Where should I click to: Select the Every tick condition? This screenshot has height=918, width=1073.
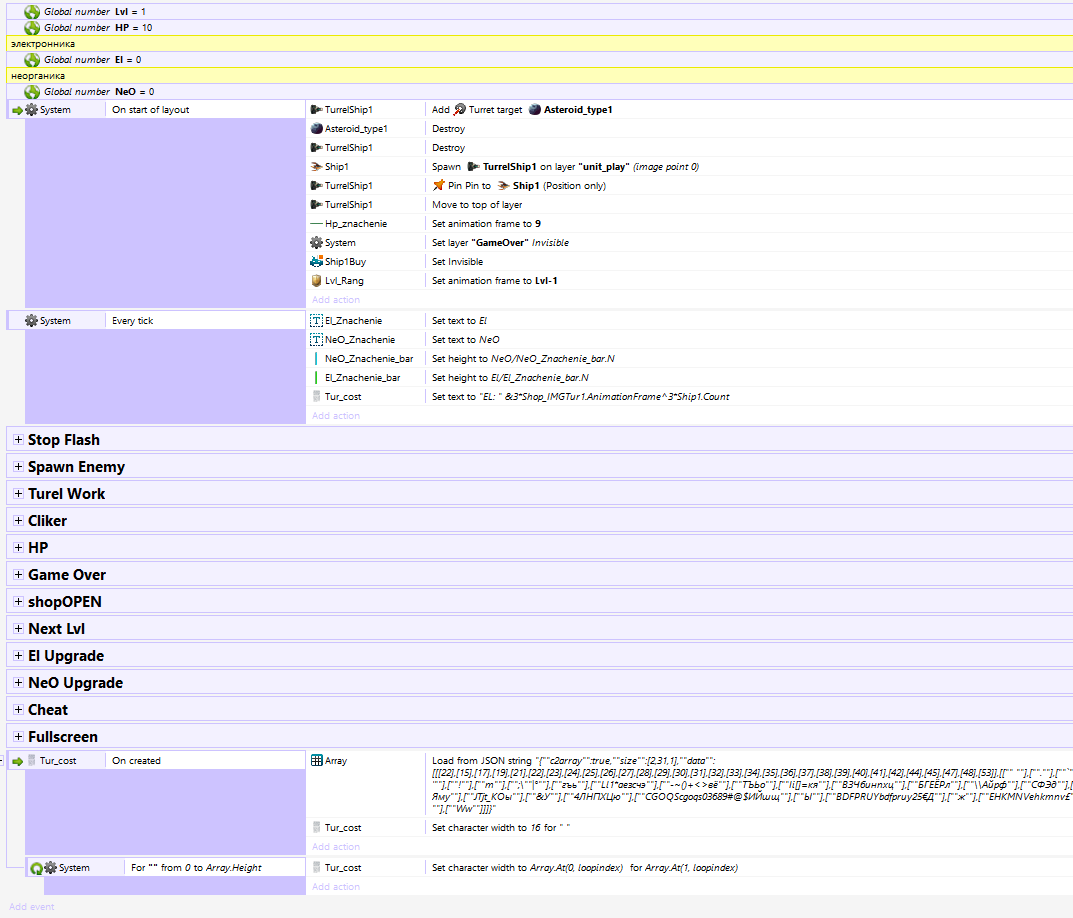coord(205,320)
